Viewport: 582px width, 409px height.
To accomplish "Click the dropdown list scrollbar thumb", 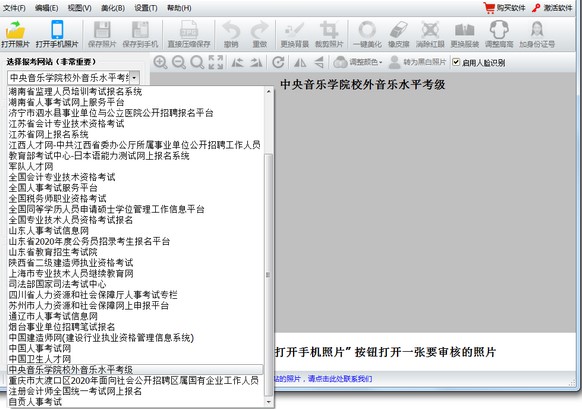I will (268, 275).
